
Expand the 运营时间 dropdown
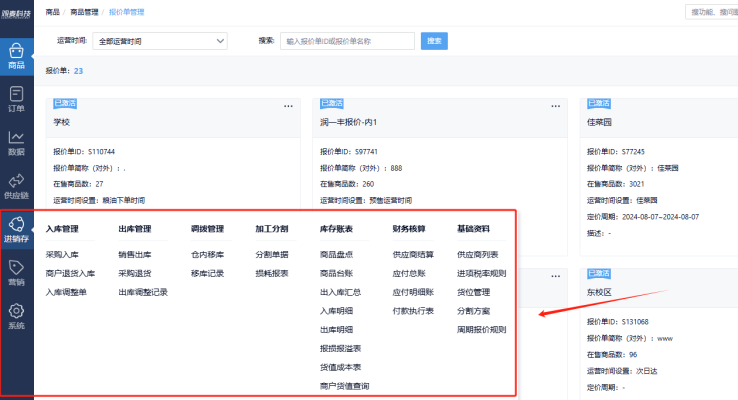(160, 41)
